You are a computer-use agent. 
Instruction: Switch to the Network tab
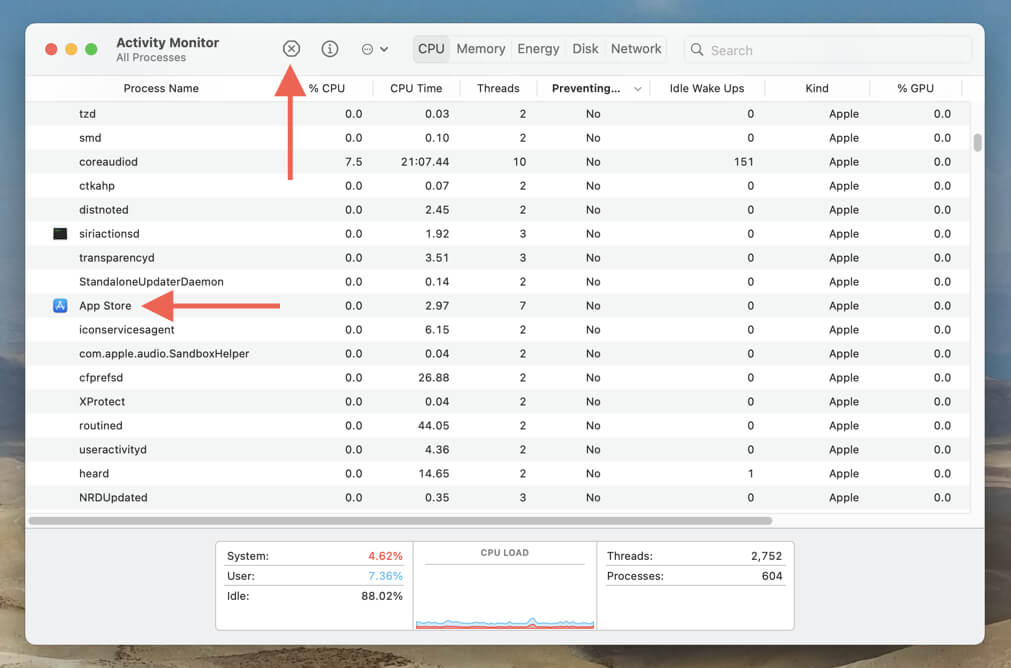pyautogui.click(x=636, y=49)
